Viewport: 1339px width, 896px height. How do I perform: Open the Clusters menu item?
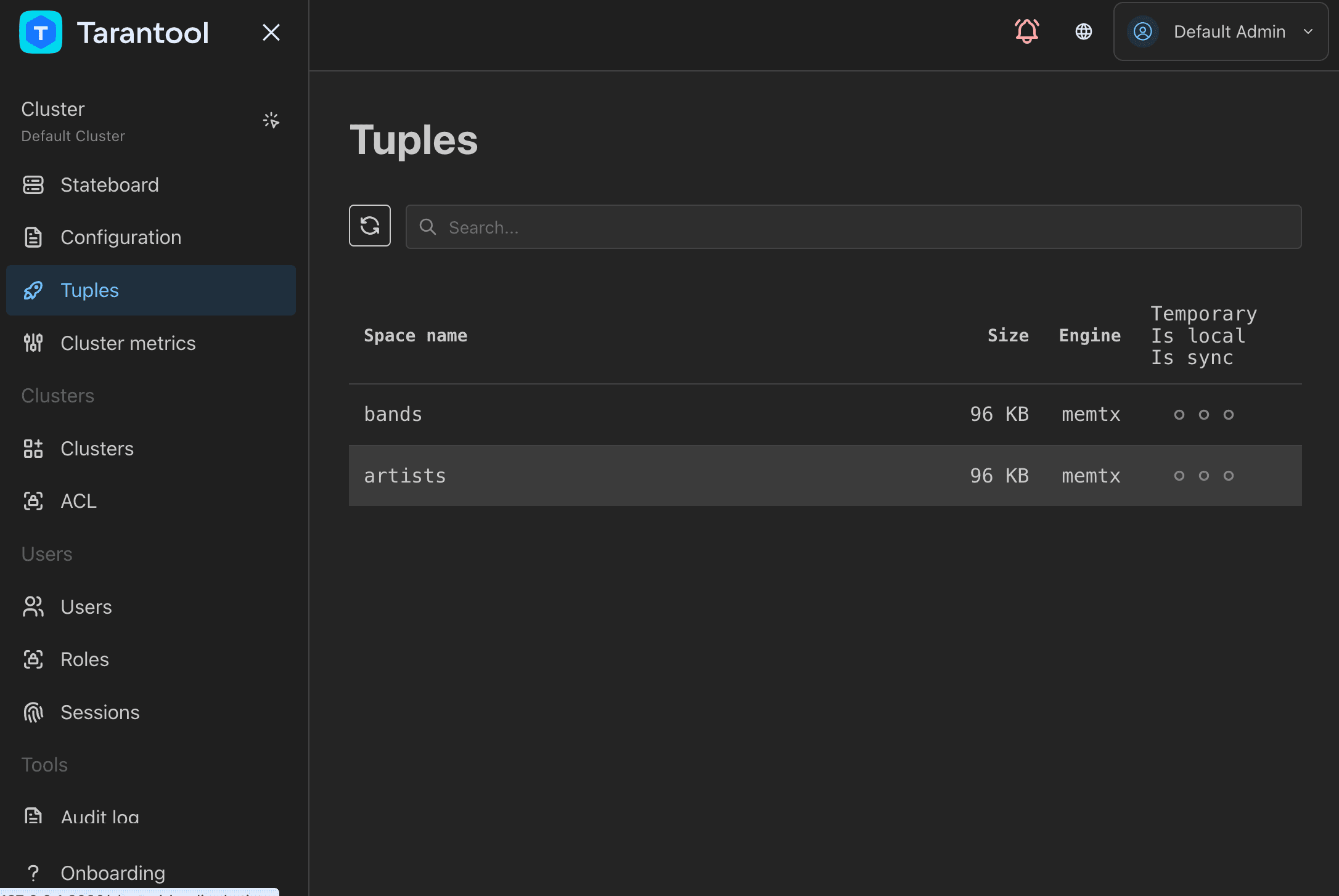pyautogui.click(x=151, y=449)
